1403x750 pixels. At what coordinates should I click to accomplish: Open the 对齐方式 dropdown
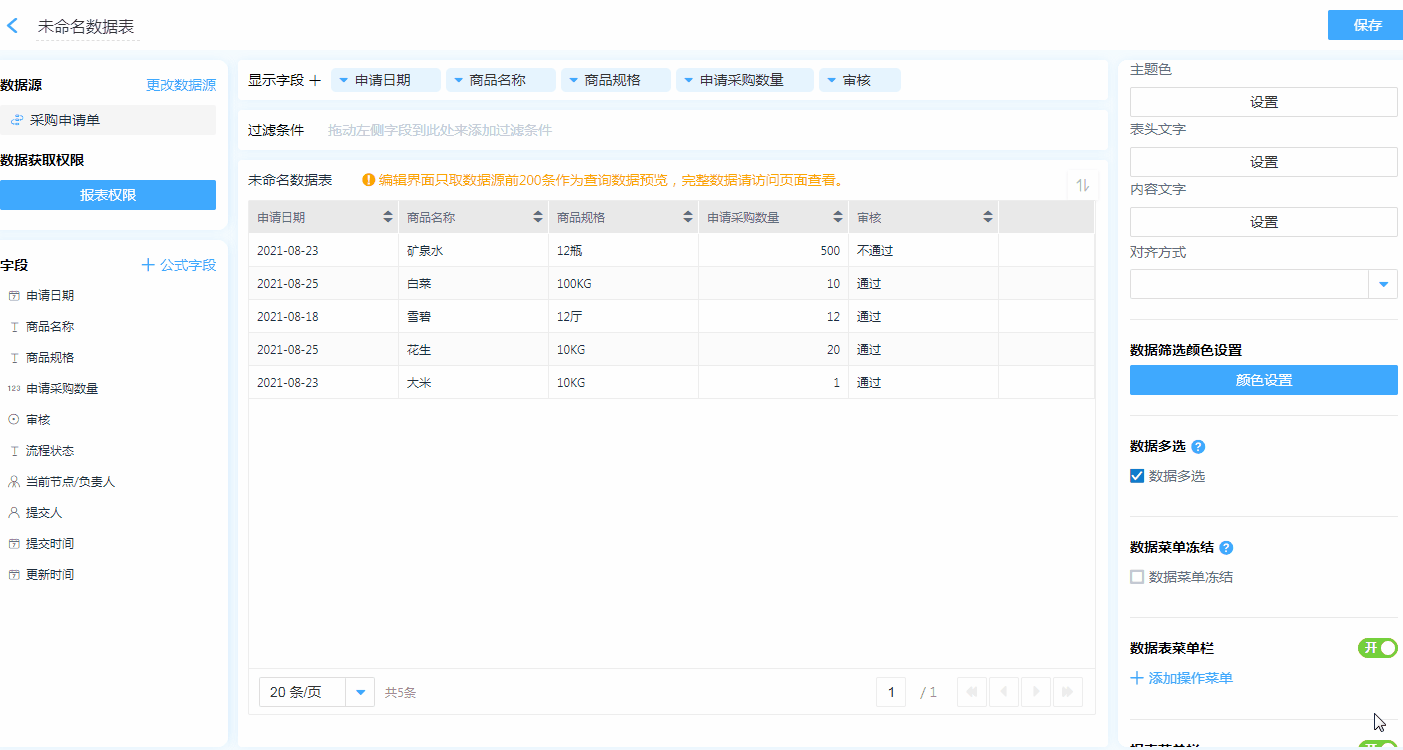[1383, 285]
